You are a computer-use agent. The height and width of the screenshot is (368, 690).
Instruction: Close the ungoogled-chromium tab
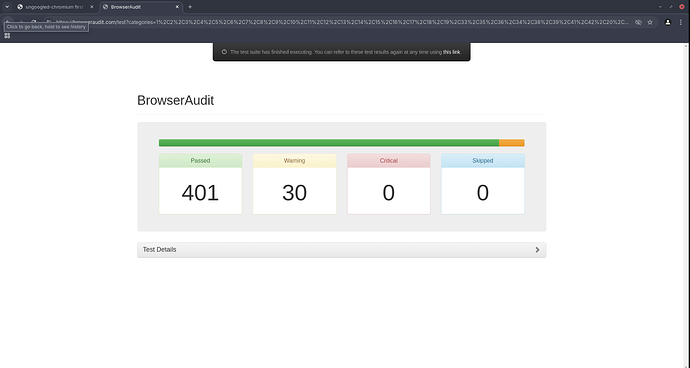(x=92, y=7)
